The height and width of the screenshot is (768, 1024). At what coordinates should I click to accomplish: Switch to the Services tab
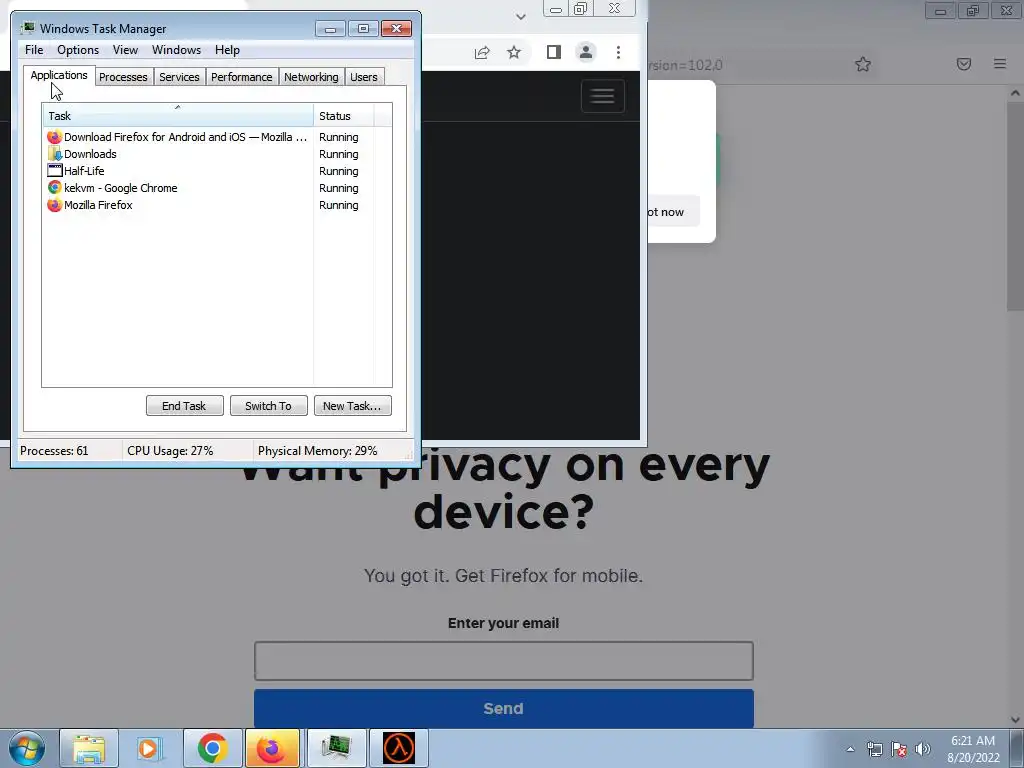coord(179,77)
